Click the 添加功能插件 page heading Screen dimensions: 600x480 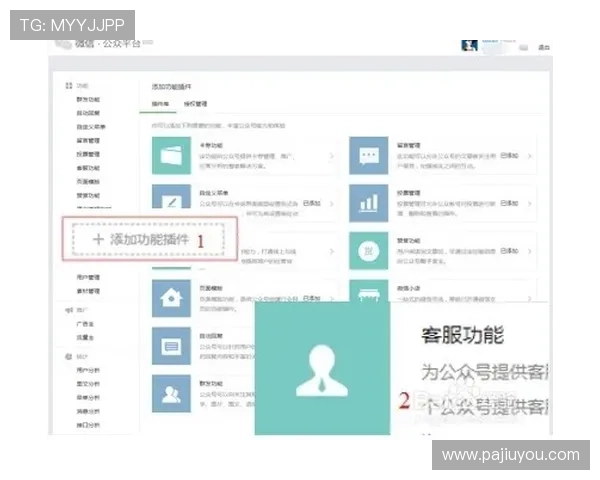171,87
